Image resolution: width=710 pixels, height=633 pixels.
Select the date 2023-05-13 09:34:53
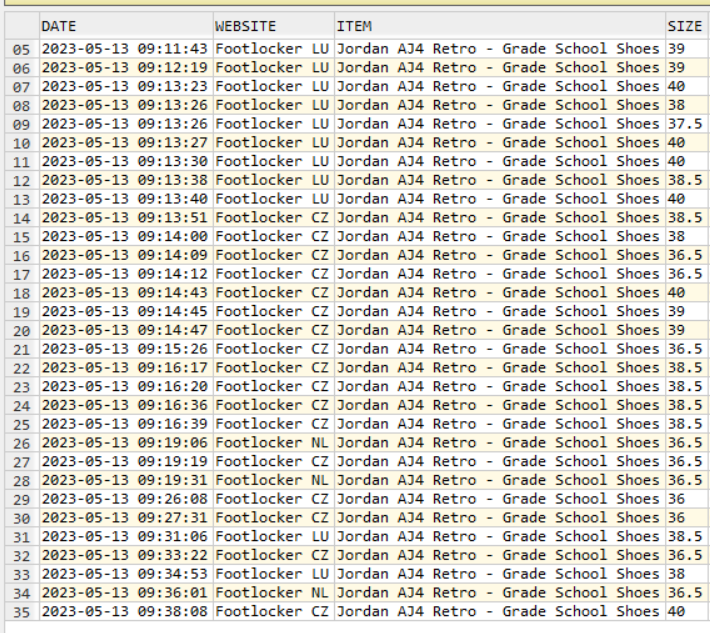pyautogui.click(x=125, y=574)
